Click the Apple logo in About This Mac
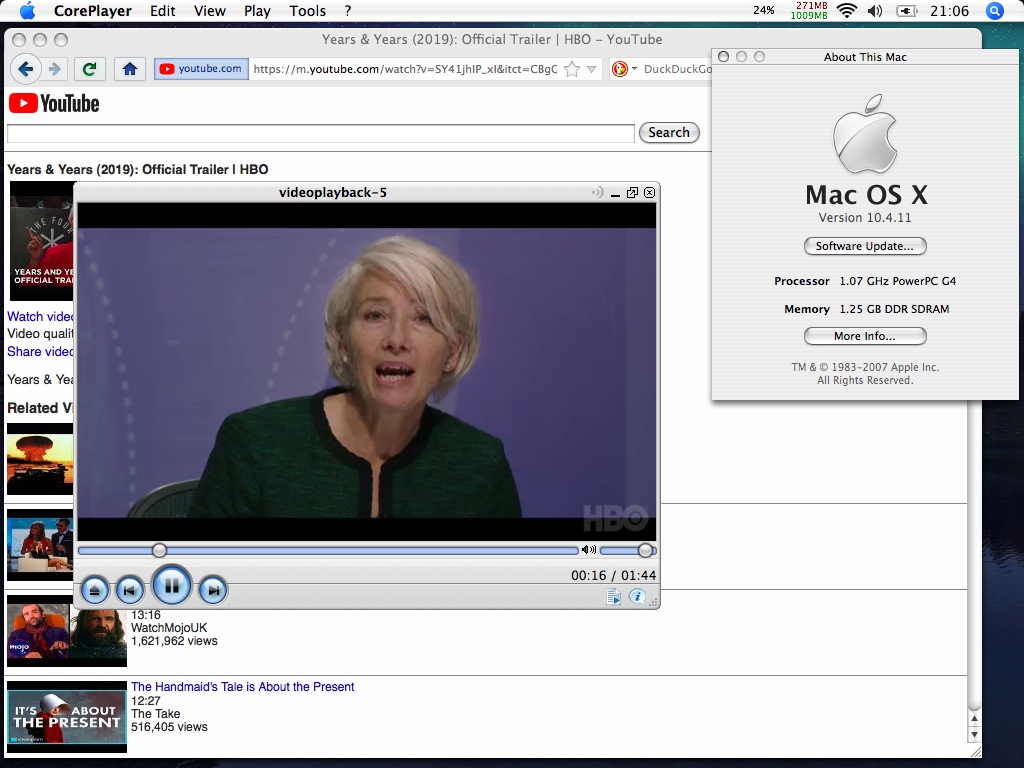The width and height of the screenshot is (1024, 768). point(865,134)
